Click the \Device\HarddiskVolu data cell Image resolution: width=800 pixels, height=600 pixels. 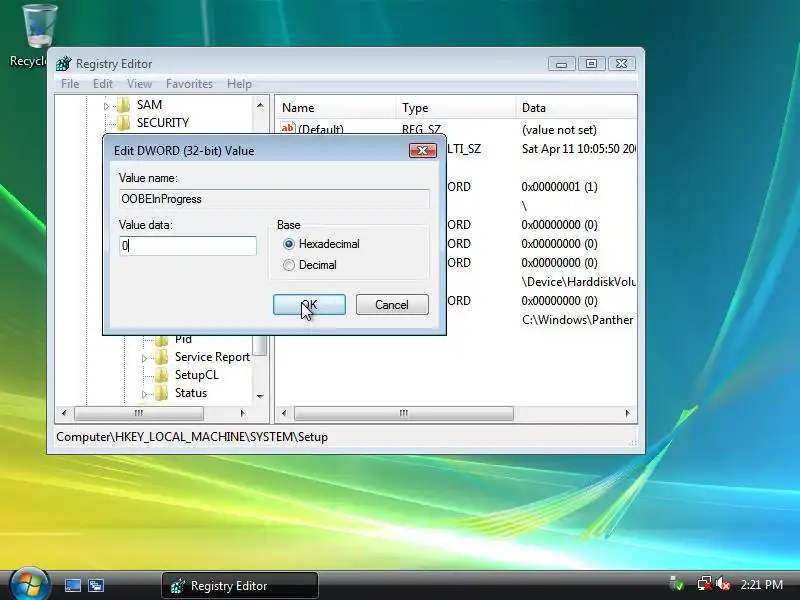pos(579,282)
